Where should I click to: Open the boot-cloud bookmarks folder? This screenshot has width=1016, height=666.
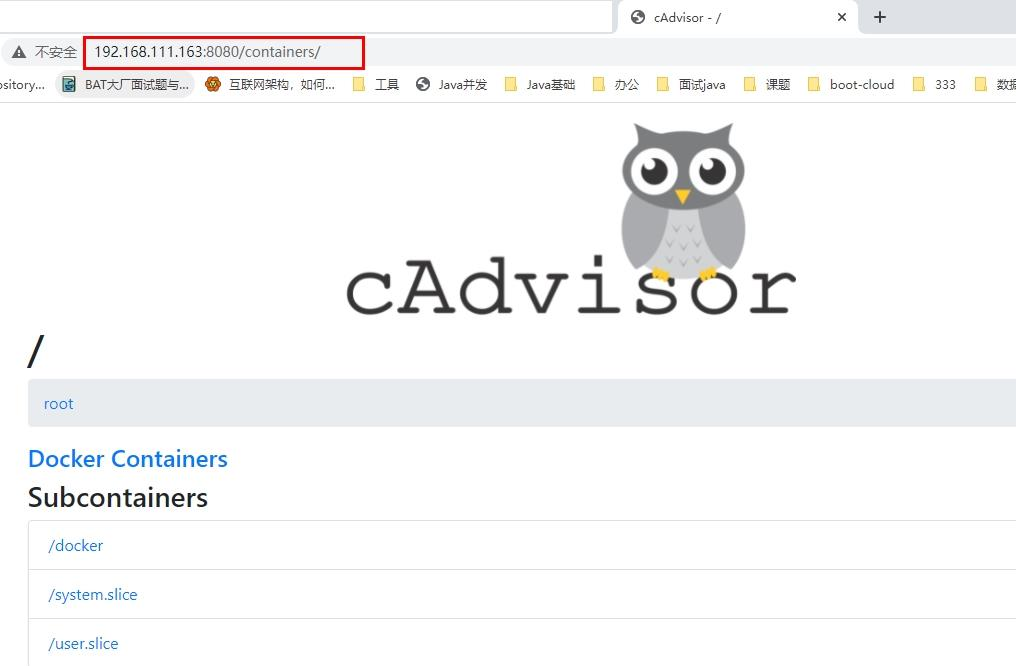coord(851,85)
